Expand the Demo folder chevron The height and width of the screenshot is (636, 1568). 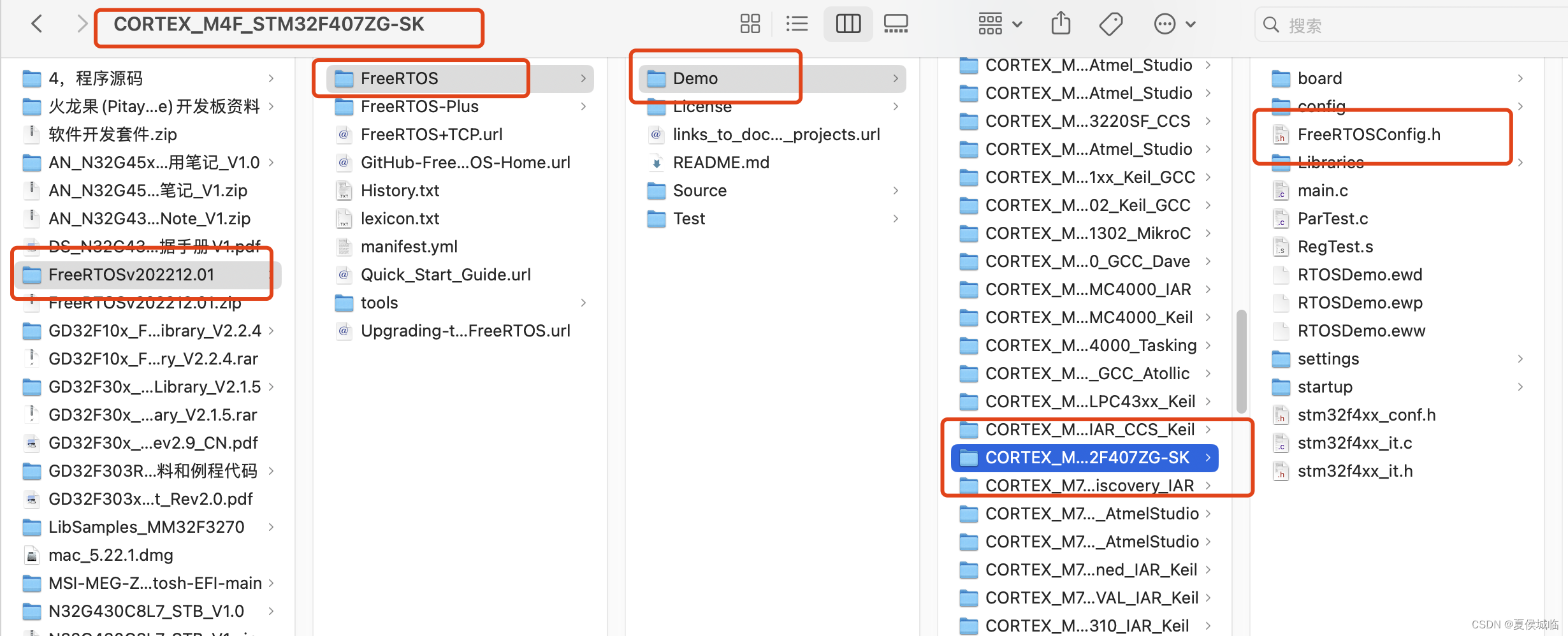[x=896, y=78]
